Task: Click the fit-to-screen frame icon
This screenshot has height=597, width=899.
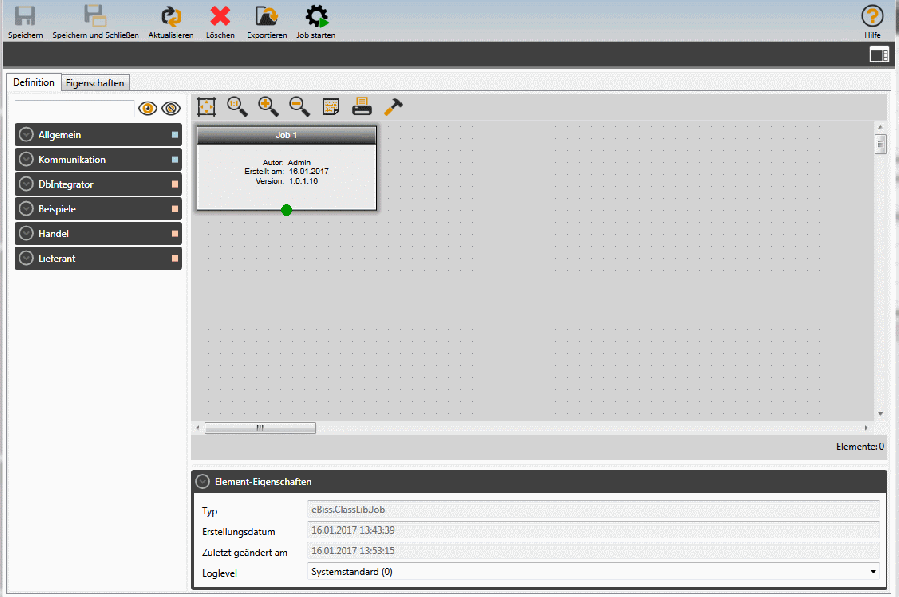Action: point(206,106)
